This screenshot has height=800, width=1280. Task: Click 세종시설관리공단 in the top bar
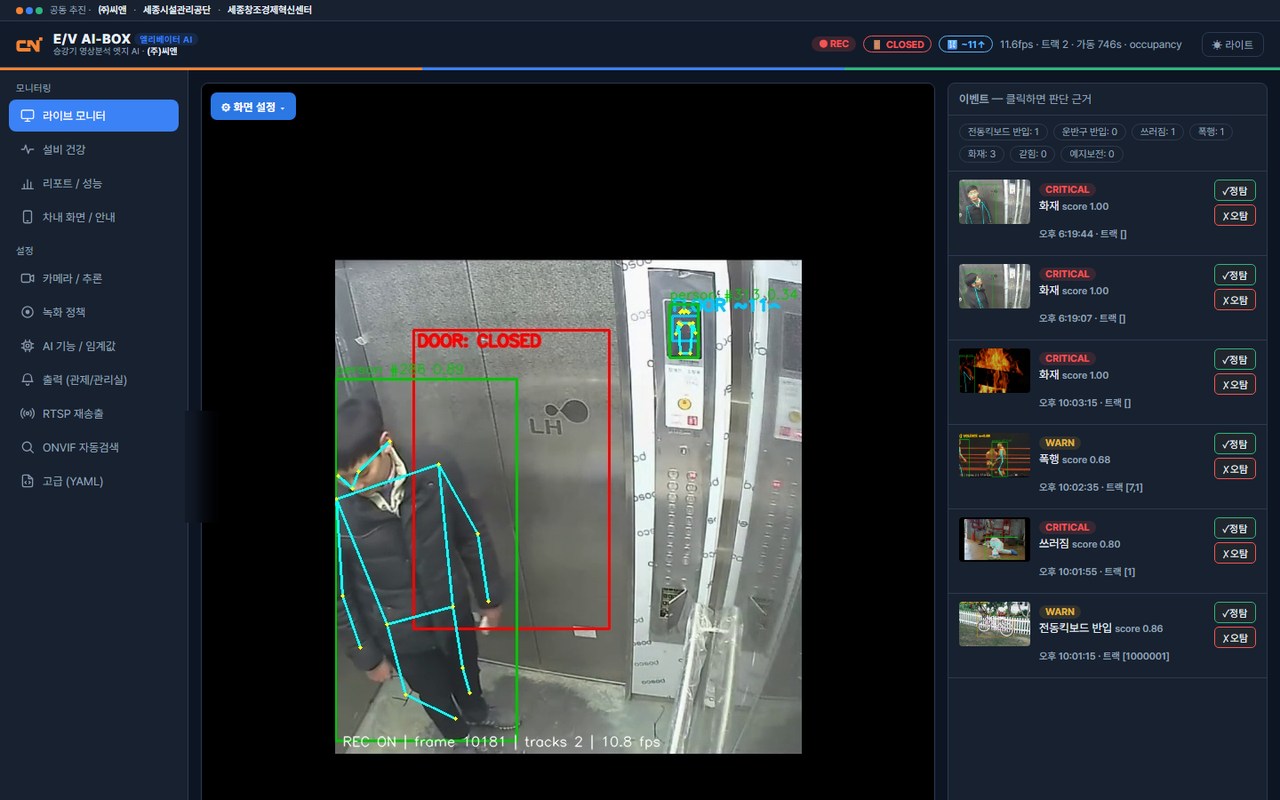point(176,9)
